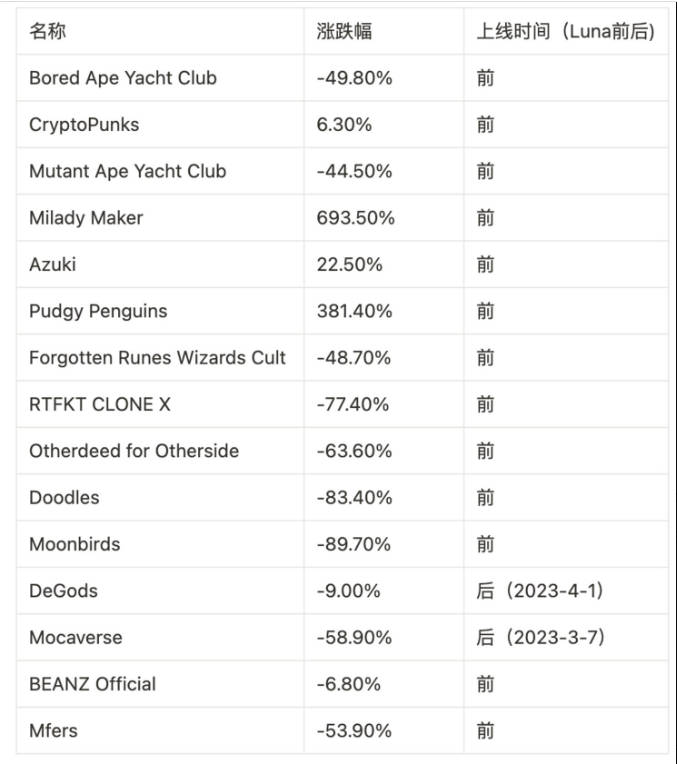Select the Milady Maker cell
This screenshot has width=677, height=764.
point(86,218)
